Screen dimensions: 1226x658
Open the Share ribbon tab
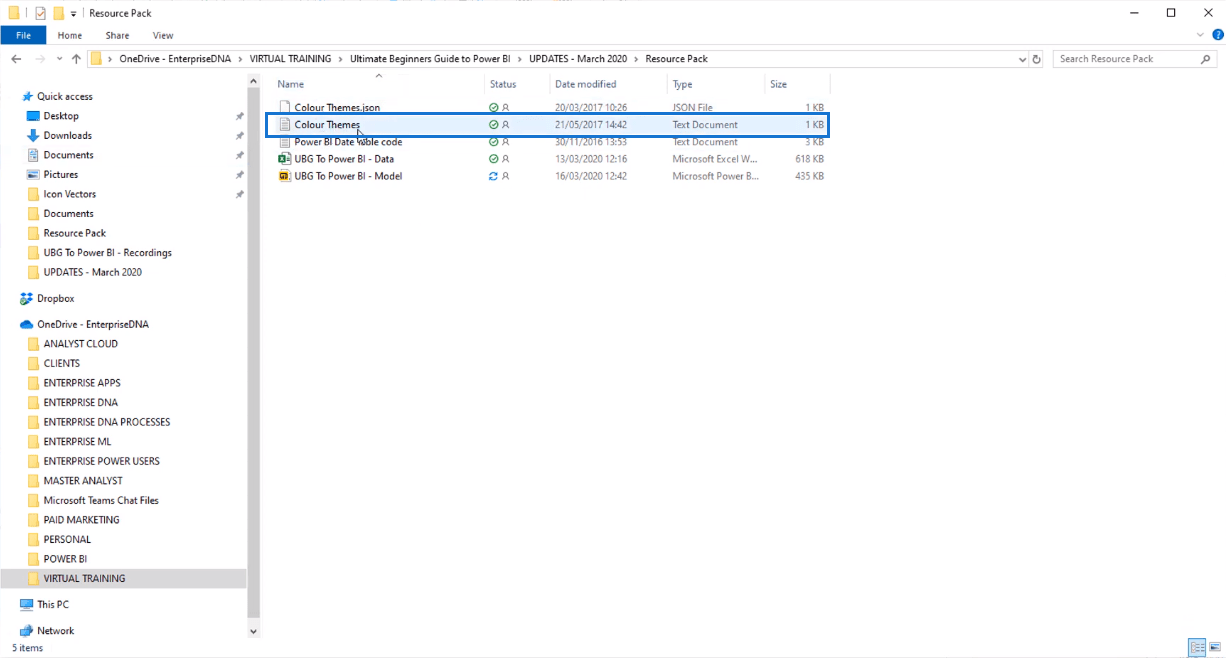tap(117, 35)
